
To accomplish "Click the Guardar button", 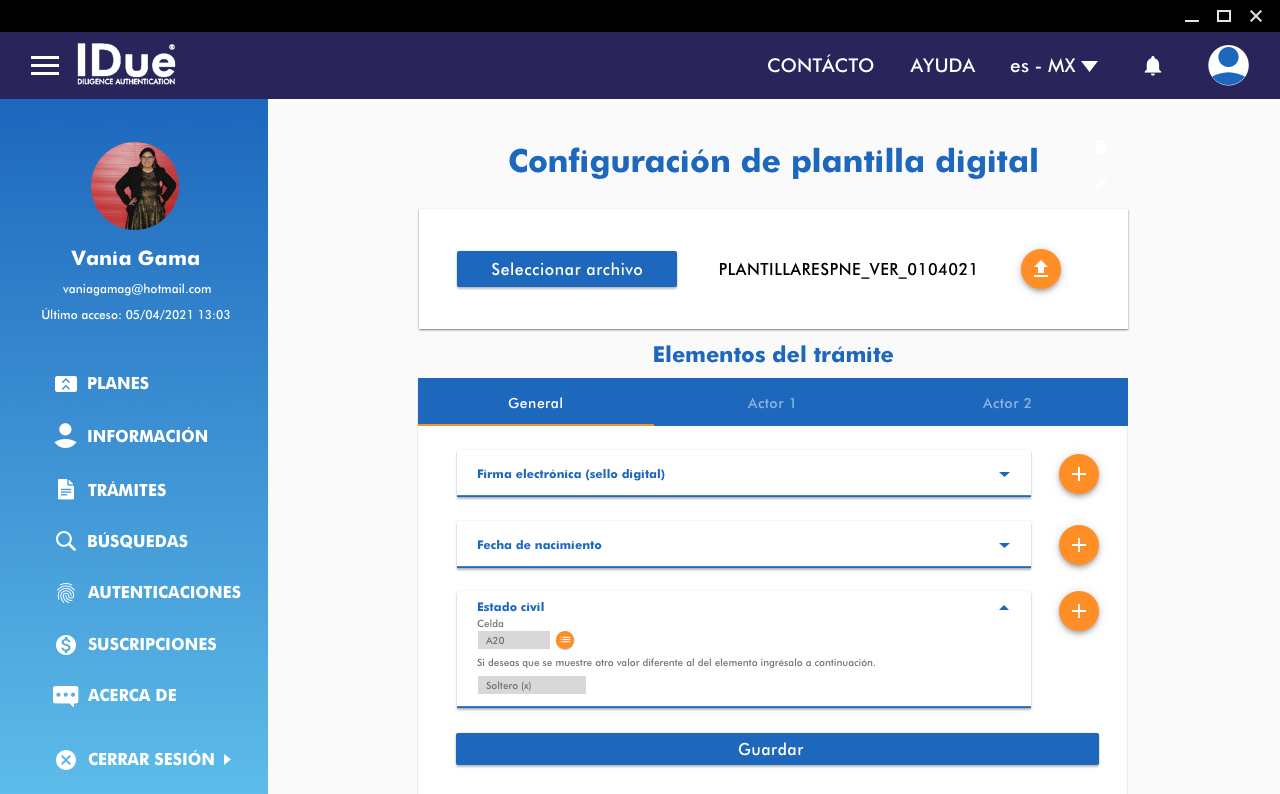I will coord(777,749).
